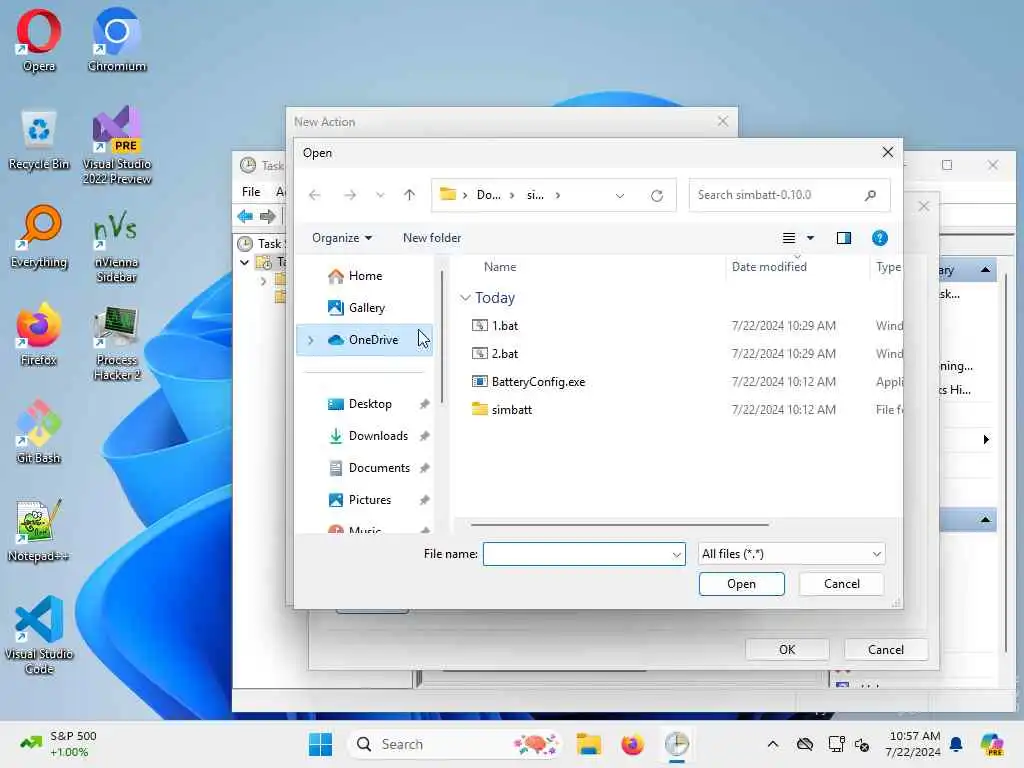Open Desktop quick access location

pyautogui.click(x=364, y=404)
